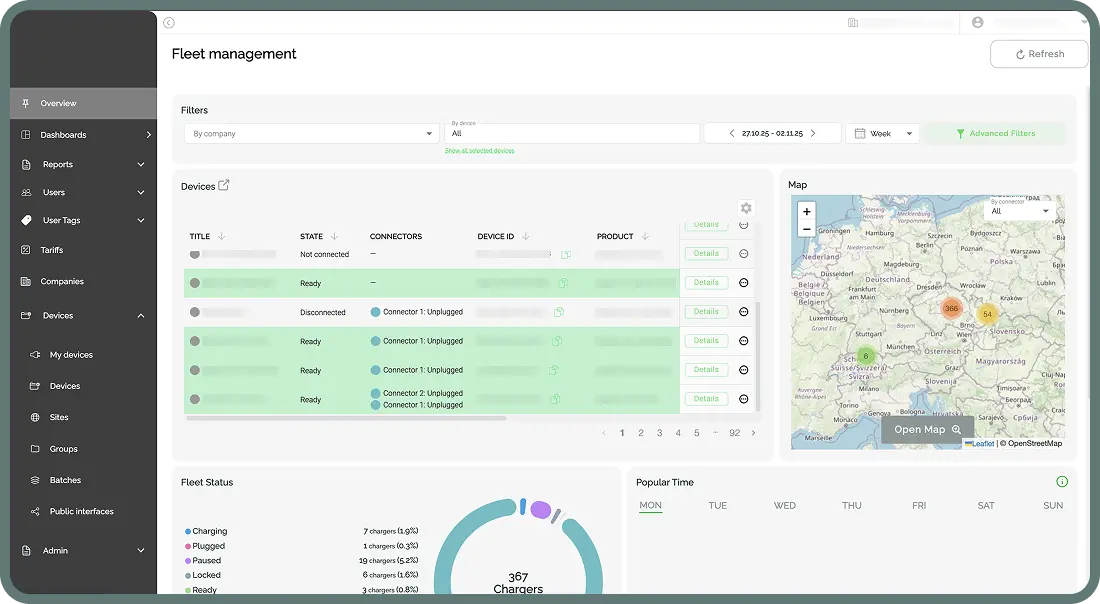Sort table by PRODUCT column arrow
The width and height of the screenshot is (1100, 604).
(x=645, y=236)
